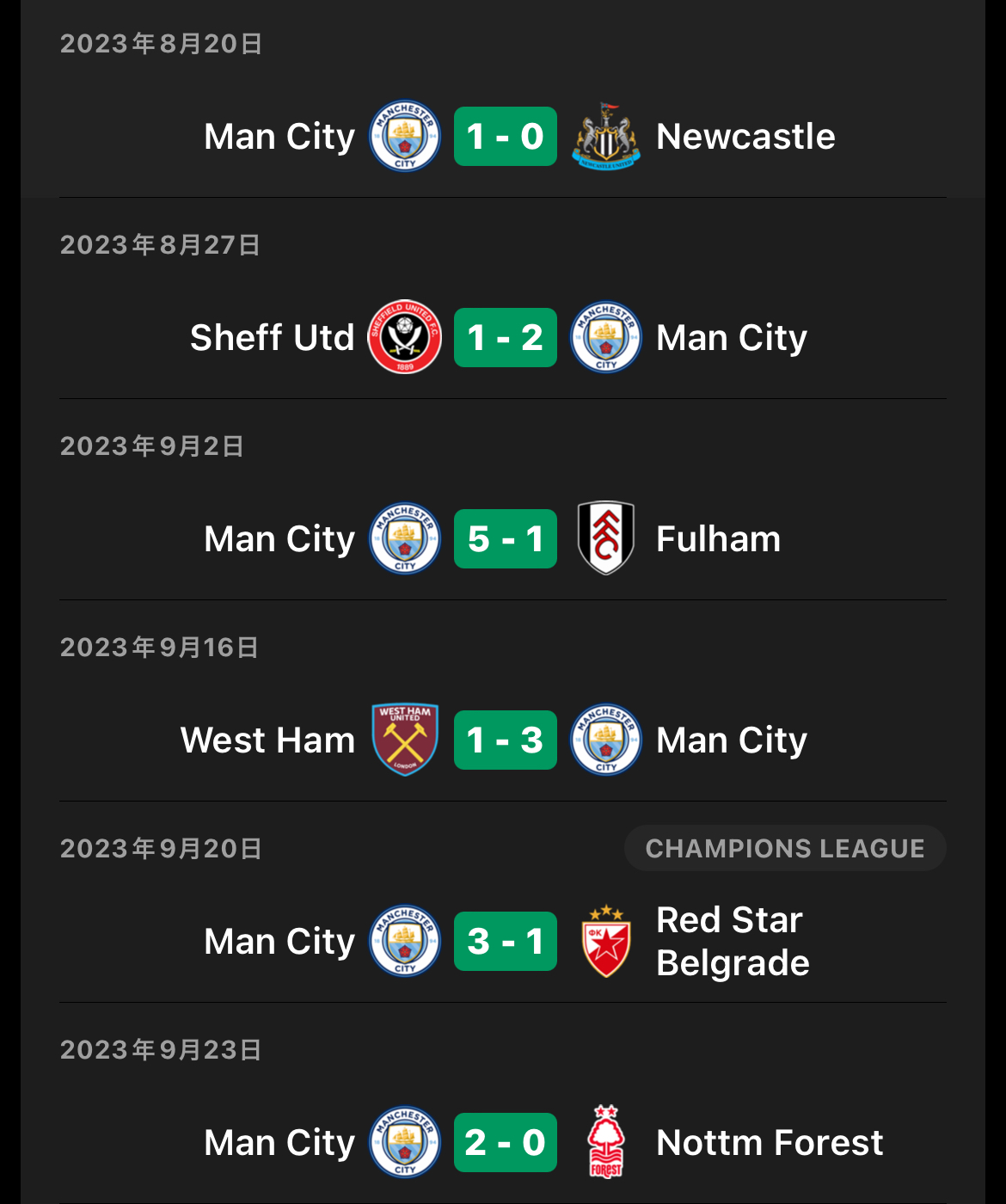Image resolution: width=1006 pixels, height=1204 pixels.
Task: Open the 2 - 0 score versus Nottm Forest
Action: (x=506, y=1142)
